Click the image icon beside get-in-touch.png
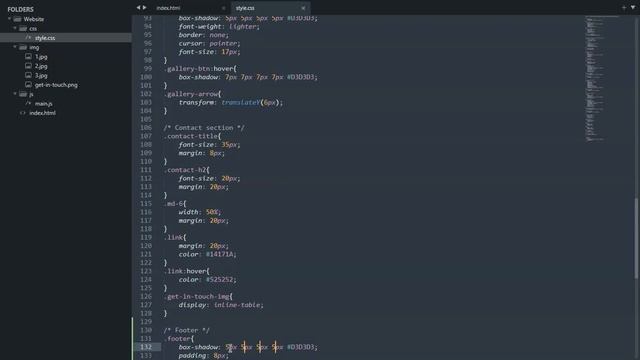 (x=28, y=84)
